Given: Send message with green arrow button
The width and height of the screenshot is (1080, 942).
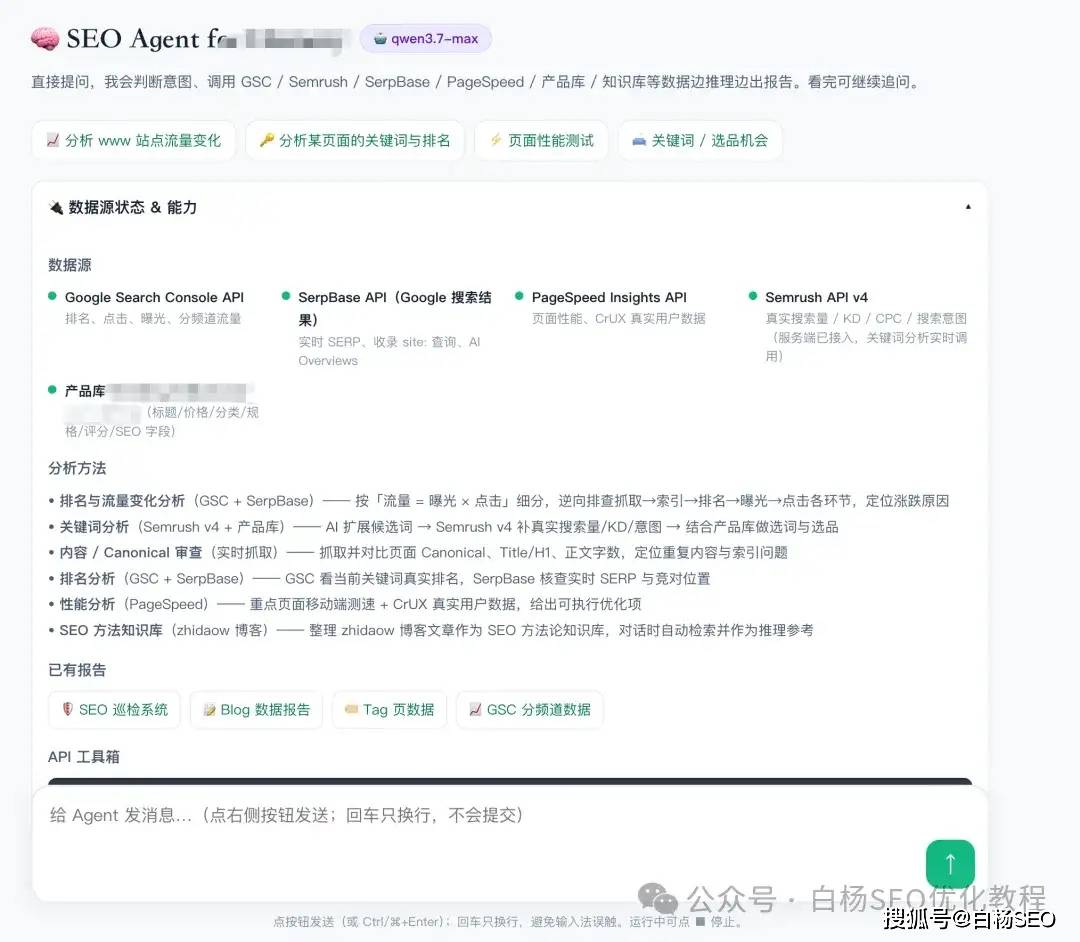Looking at the screenshot, I should [x=950, y=864].
